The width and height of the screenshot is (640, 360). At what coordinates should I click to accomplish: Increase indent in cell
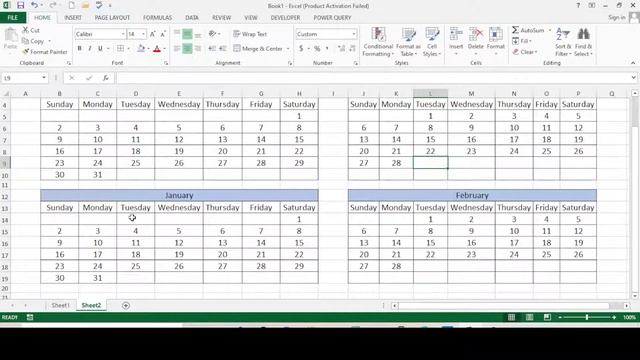[222, 49]
